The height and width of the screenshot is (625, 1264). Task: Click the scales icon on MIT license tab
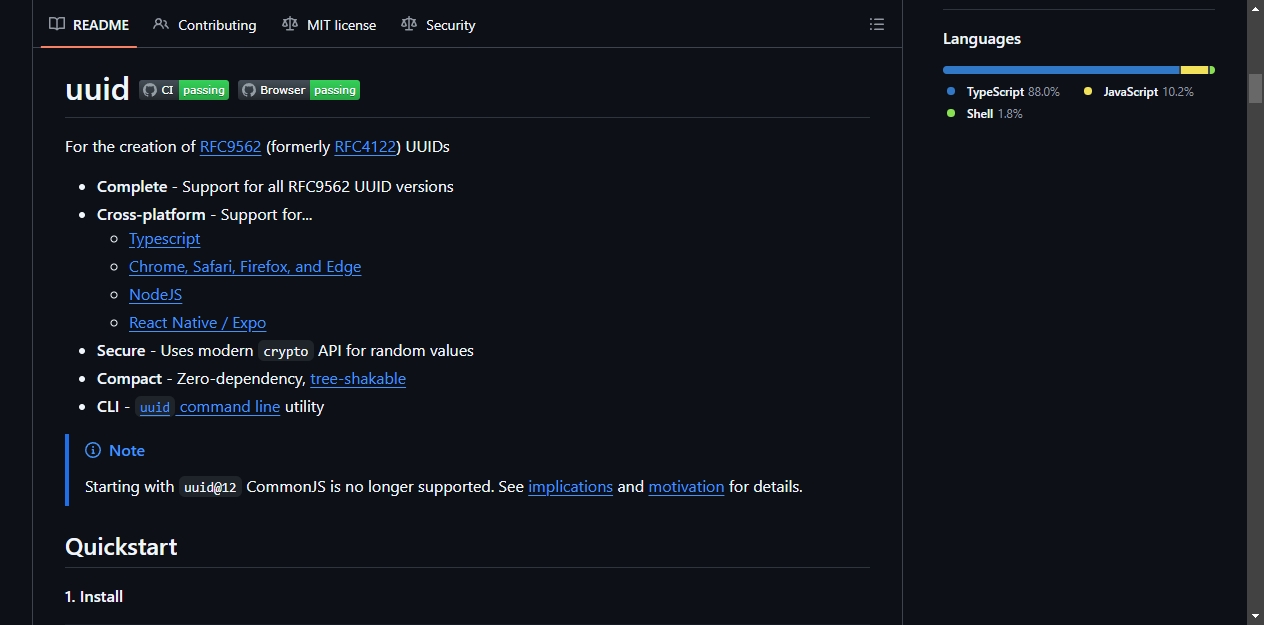(290, 24)
